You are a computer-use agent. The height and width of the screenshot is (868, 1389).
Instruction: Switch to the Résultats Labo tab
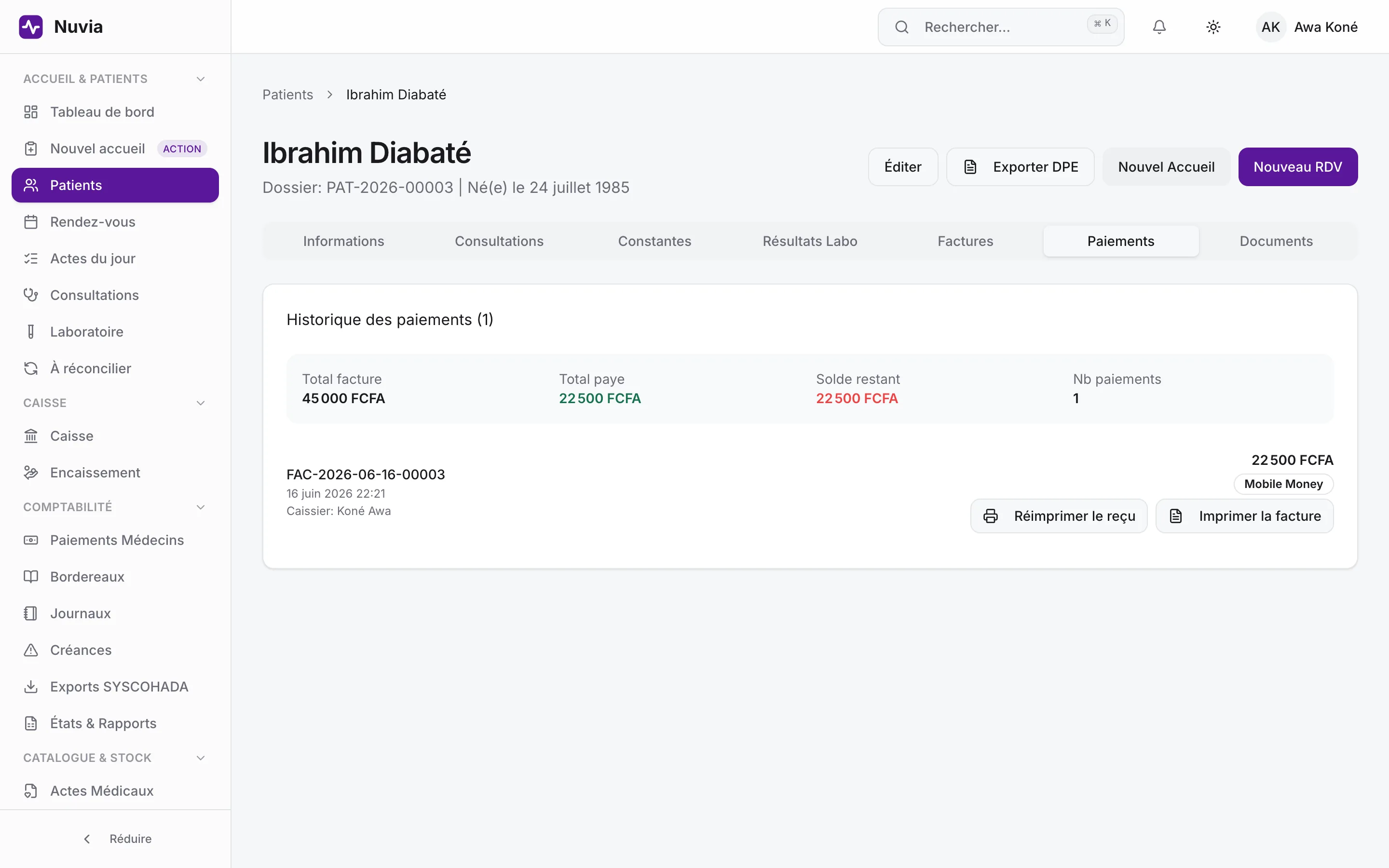click(810, 241)
